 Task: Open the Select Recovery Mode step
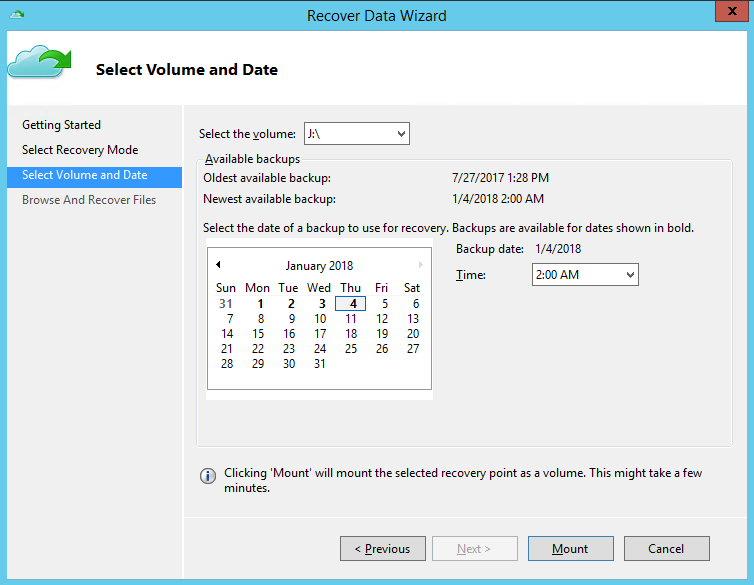click(80, 150)
